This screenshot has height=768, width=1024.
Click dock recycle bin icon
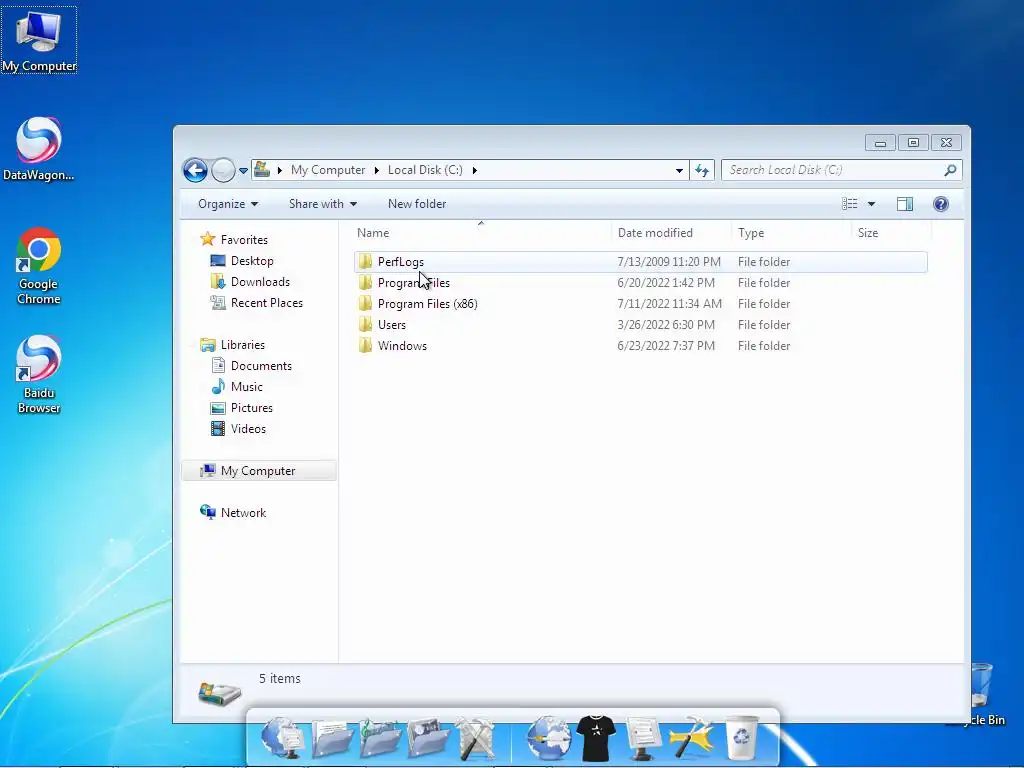[x=743, y=738]
